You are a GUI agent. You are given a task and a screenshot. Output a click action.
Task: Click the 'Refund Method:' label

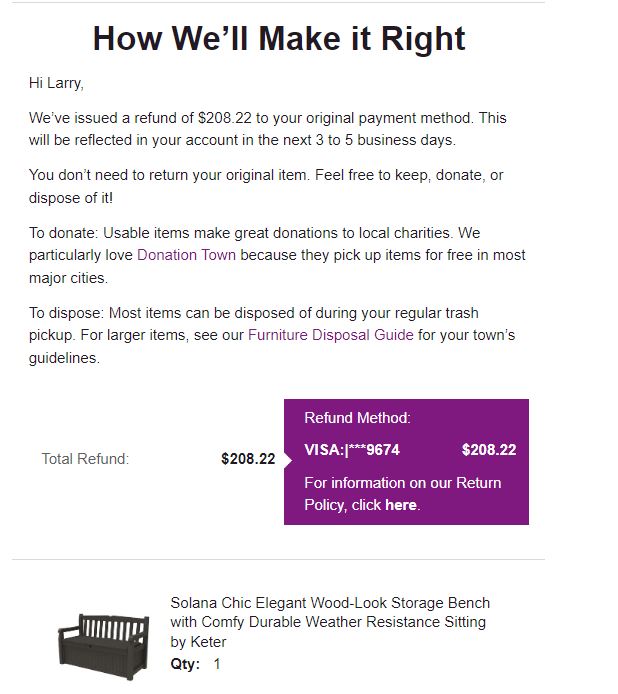pos(358,418)
